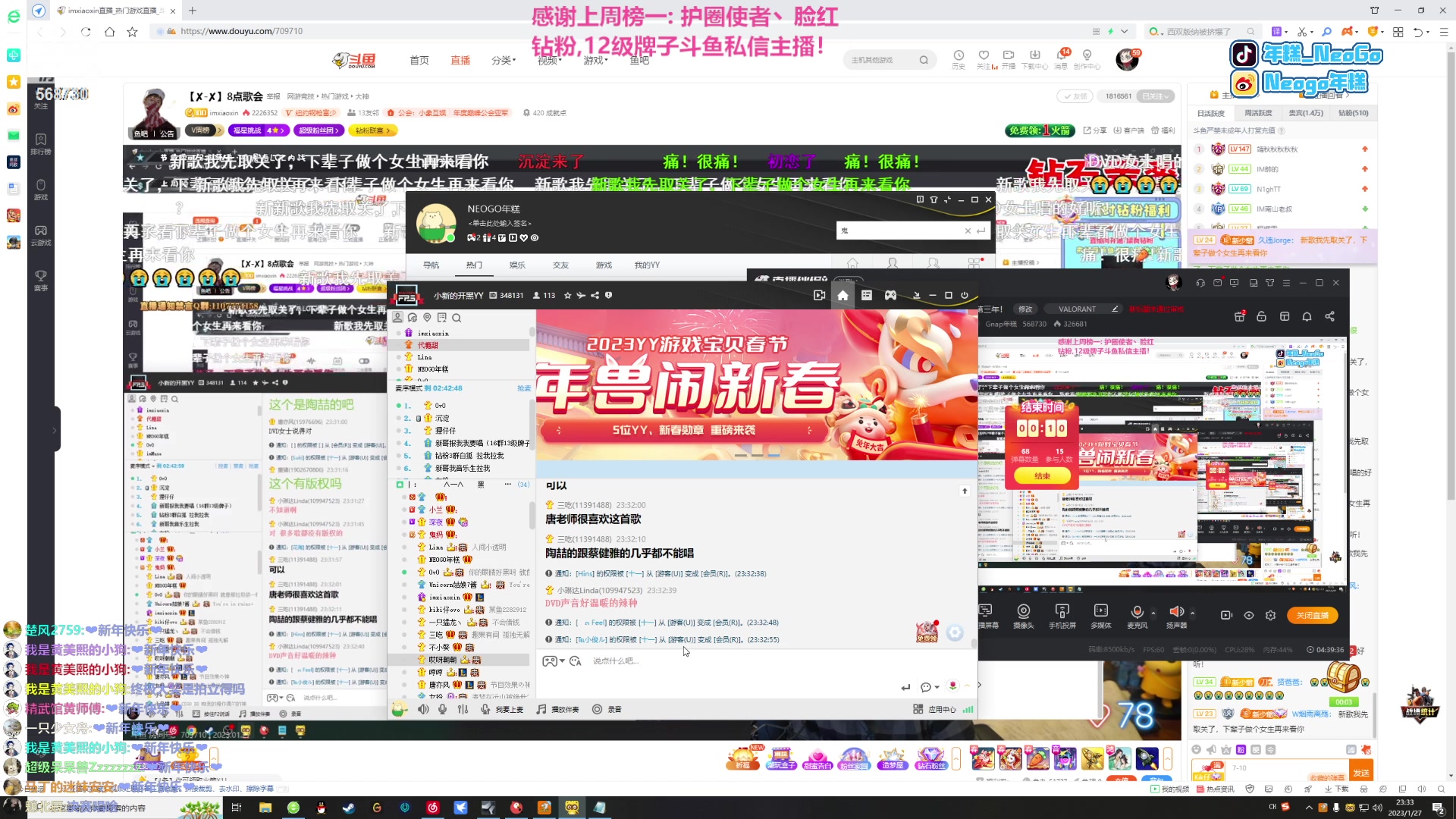The image size is (1456, 819).
Task: Open the template list icon in YY title bar
Action: tap(867, 296)
